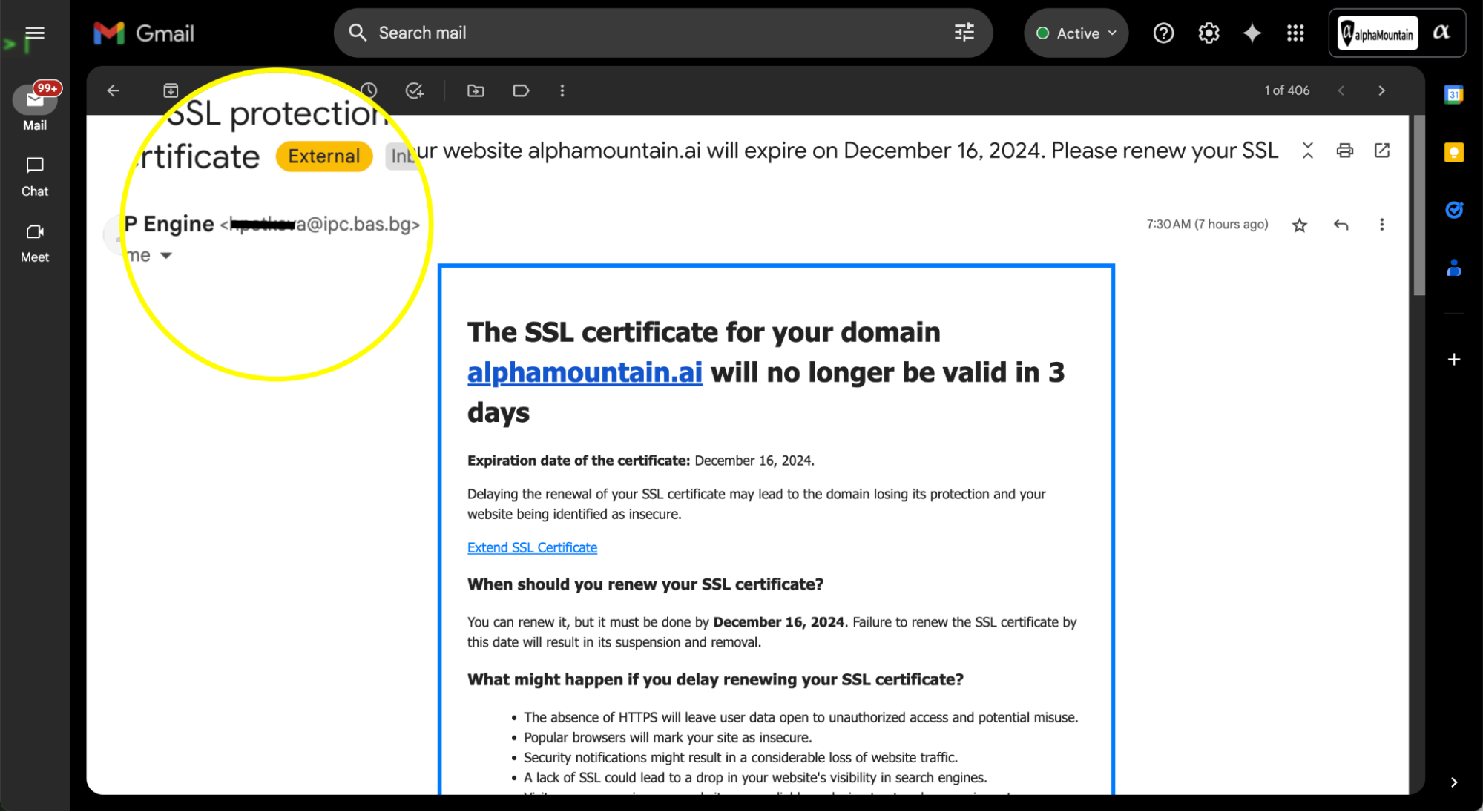Snooze the email with clock icon
Viewport: 1483px width, 812px height.
[369, 90]
